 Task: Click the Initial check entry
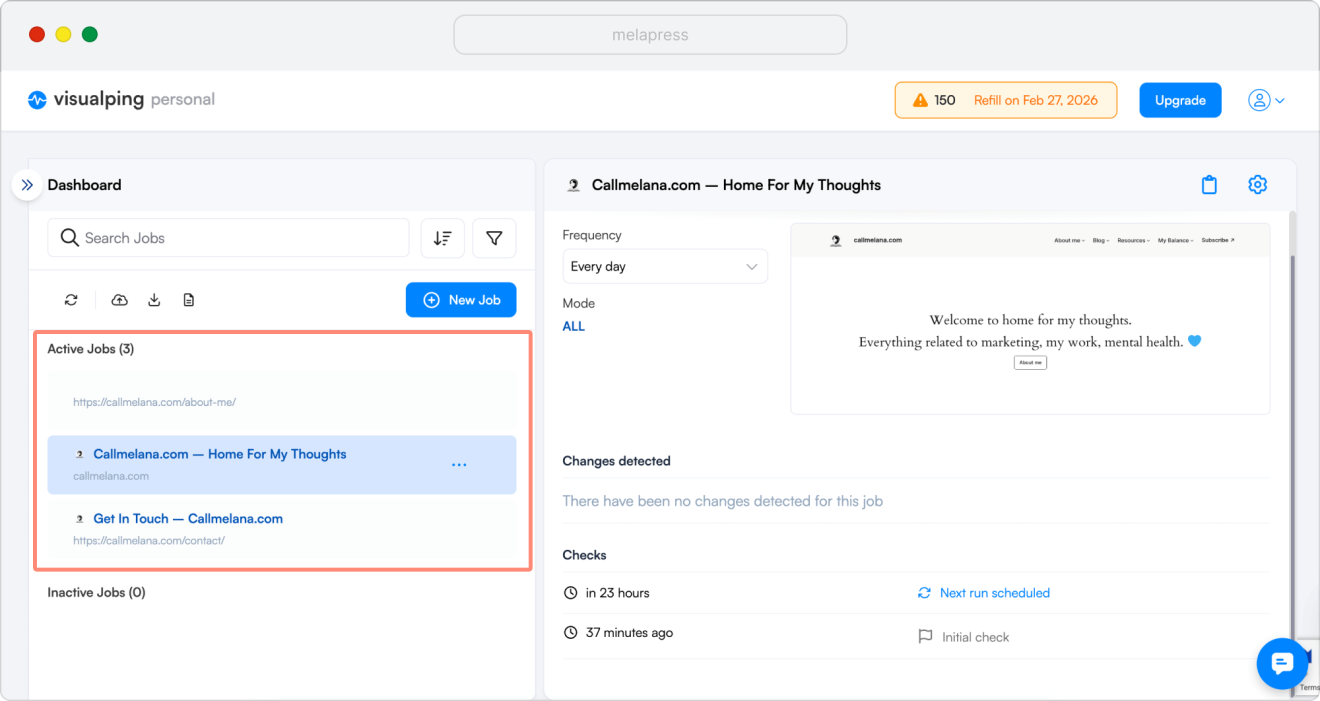(976, 637)
